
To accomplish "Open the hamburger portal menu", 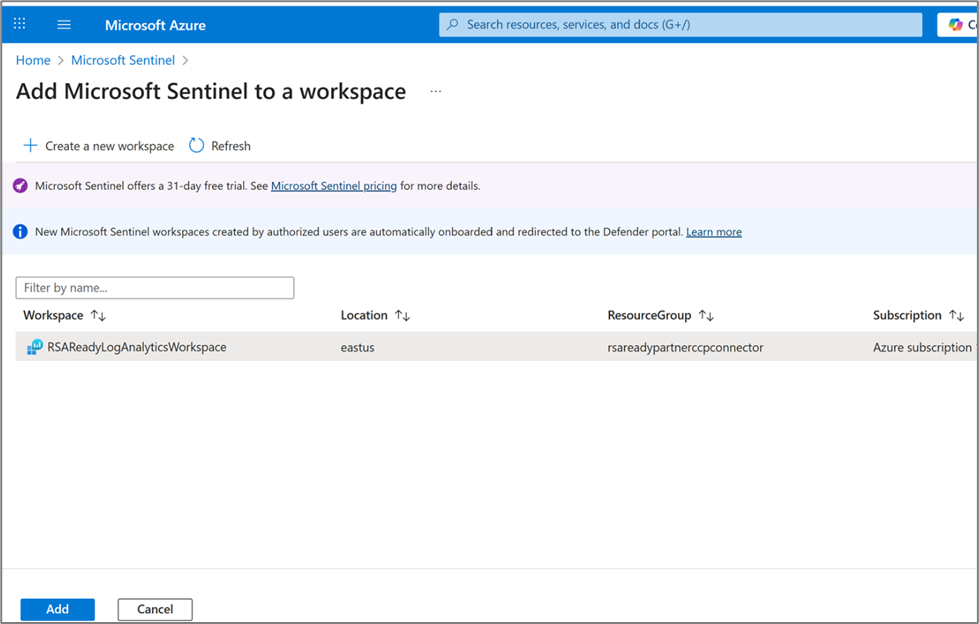I will tap(64, 24).
